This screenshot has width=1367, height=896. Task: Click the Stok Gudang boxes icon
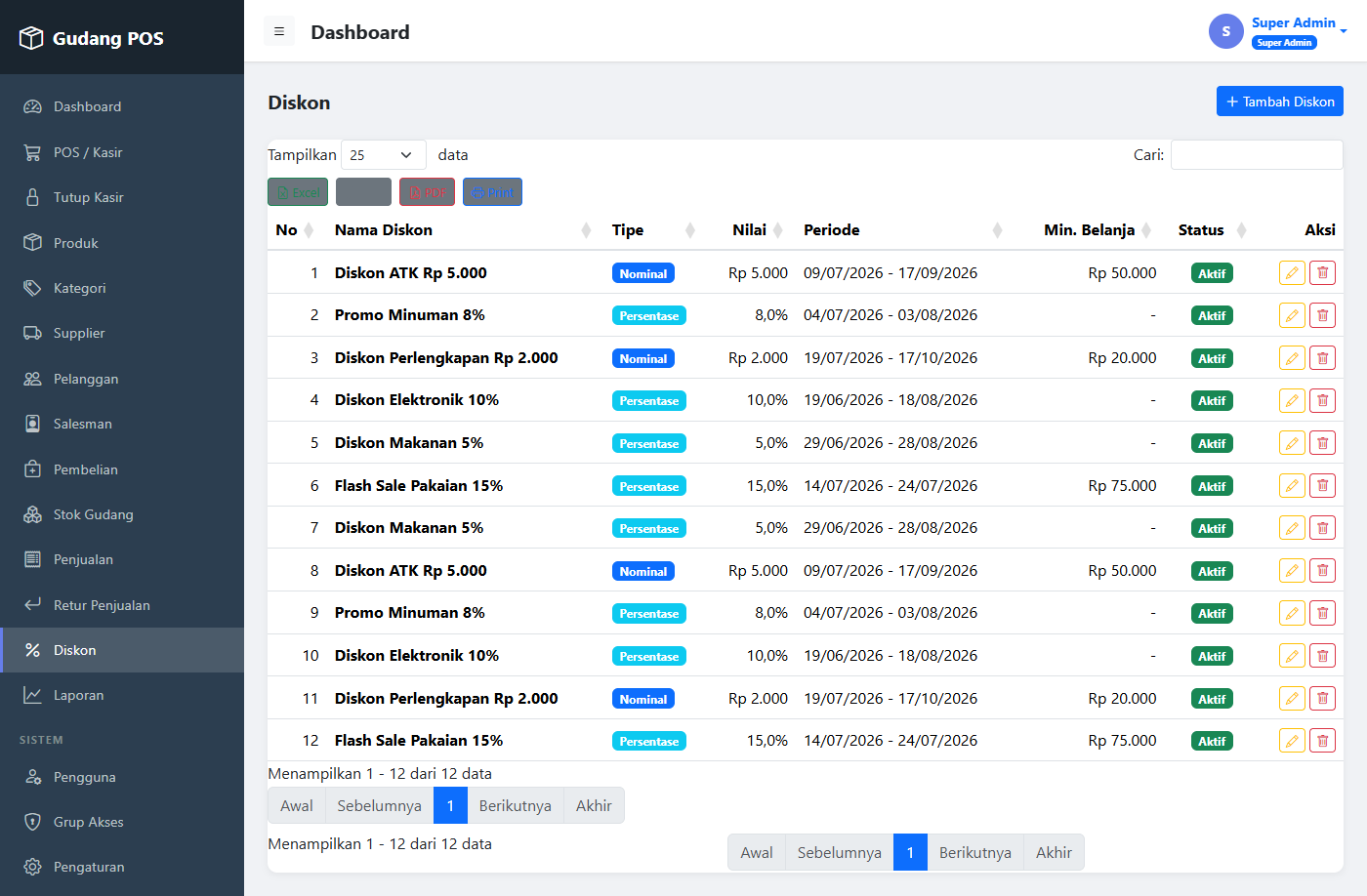32,514
